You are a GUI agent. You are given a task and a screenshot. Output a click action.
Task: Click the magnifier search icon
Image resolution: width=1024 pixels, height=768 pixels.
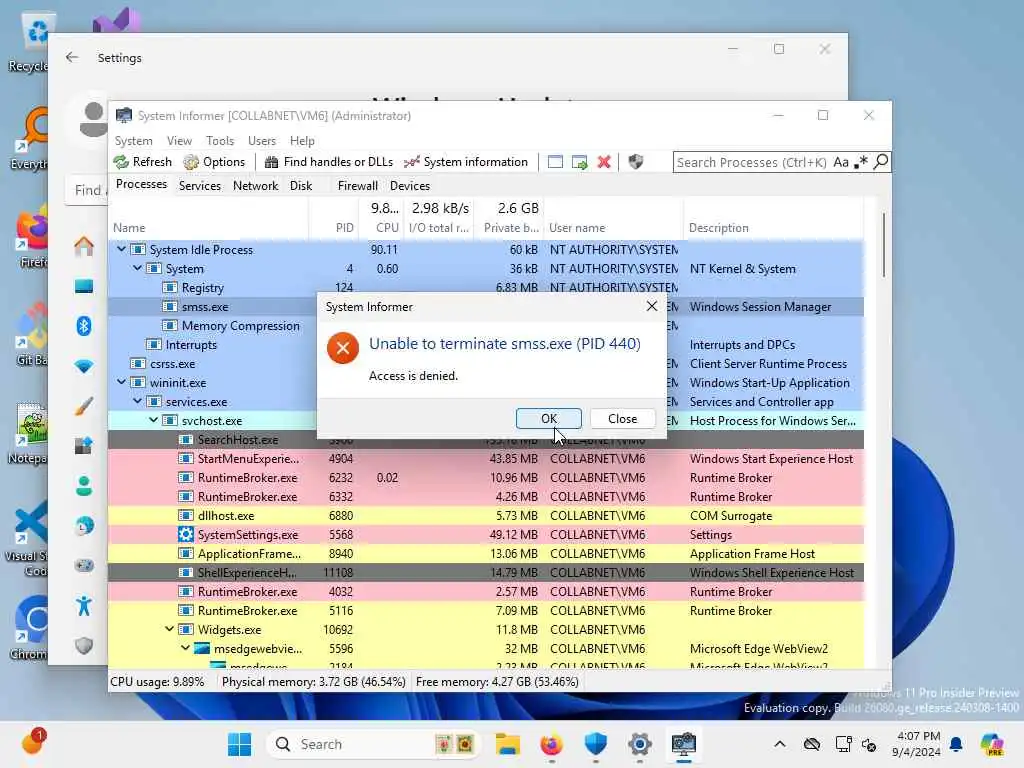point(880,161)
